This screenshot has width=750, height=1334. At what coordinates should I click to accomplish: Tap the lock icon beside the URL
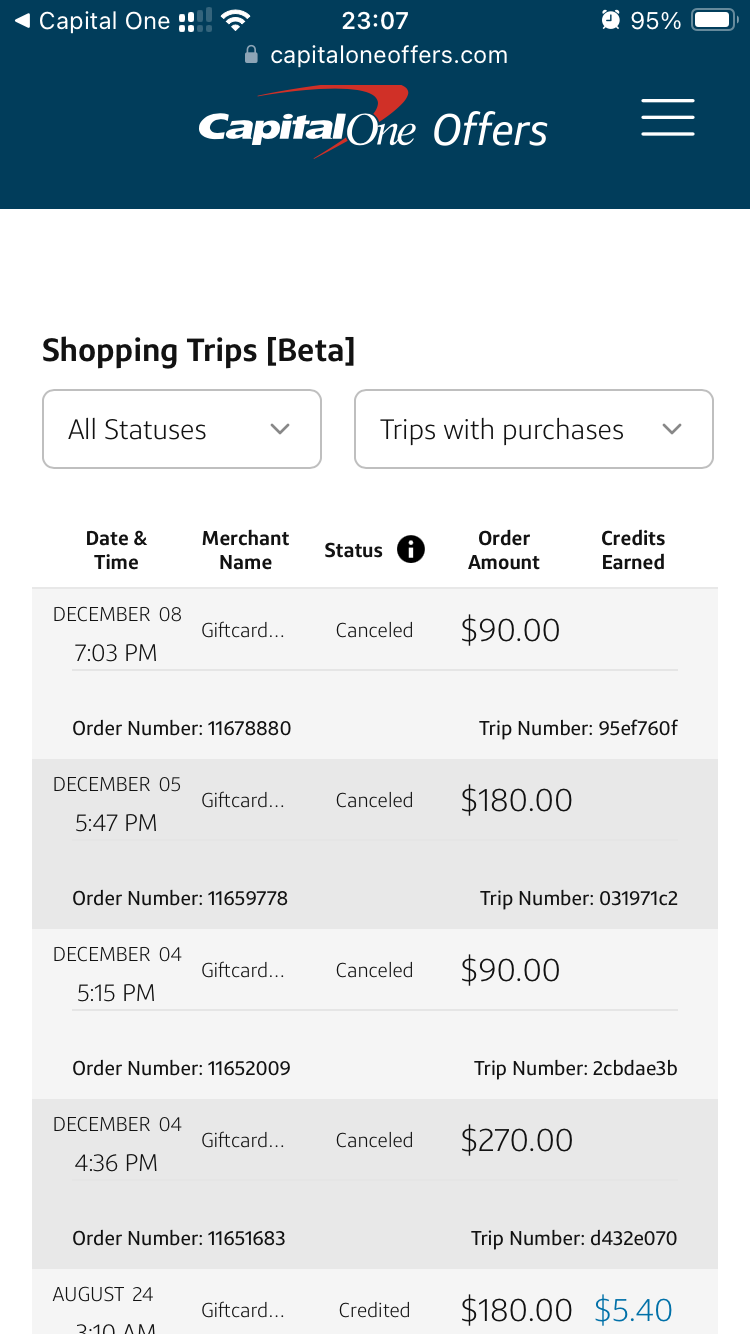(251, 55)
